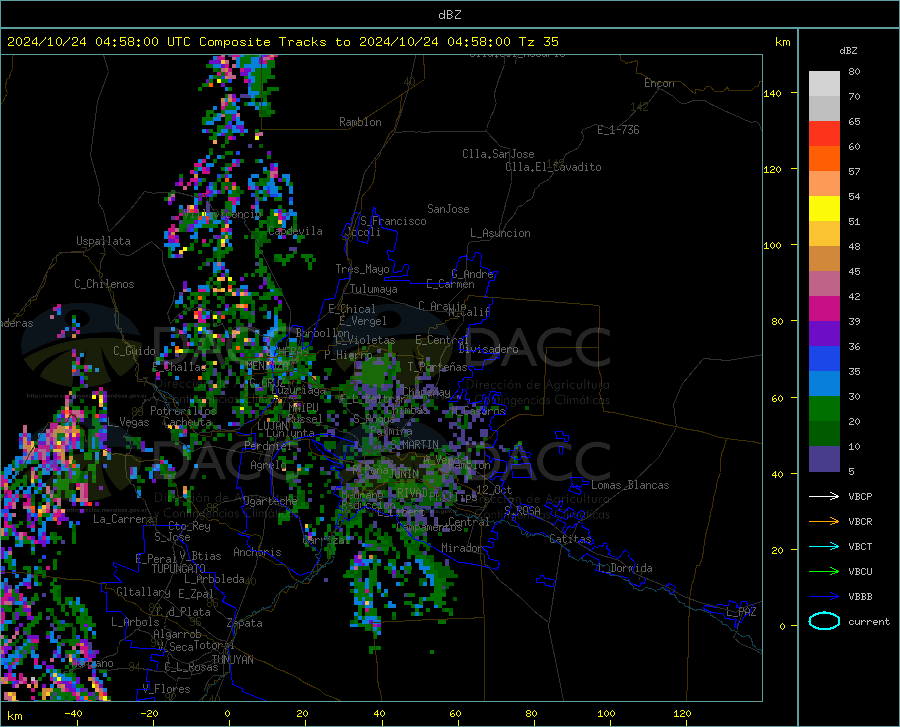
Task: Pick the violet purple swatch below magenta
Action: click(x=824, y=334)
